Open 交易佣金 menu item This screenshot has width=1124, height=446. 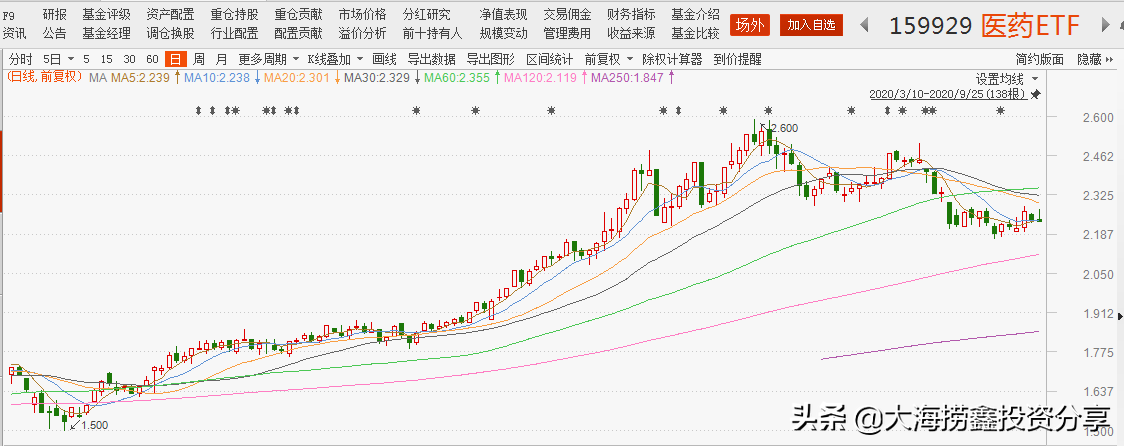click(567, 14)
